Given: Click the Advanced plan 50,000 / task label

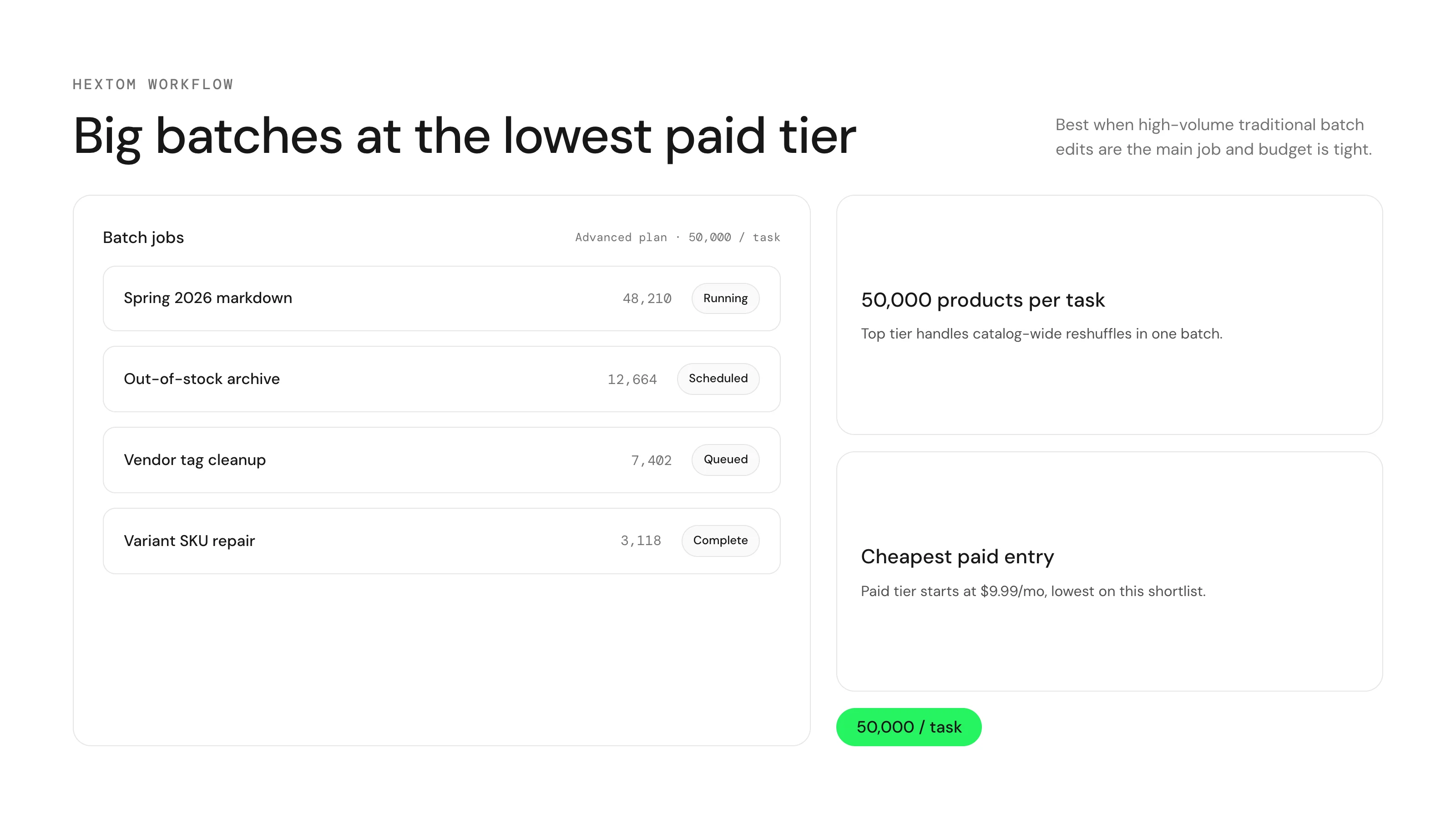Looking at the screenshot, I should (677, 238).
